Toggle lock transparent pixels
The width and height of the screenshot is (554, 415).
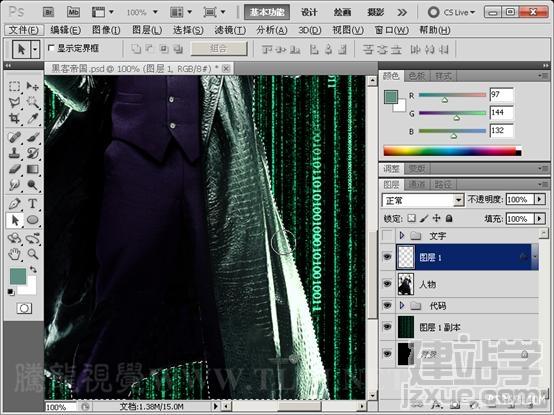click(411, 218)
